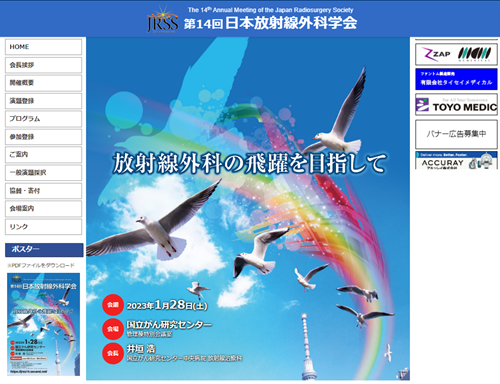Select the 協賛・寄付 menu item
The image size is (500, 384).
43,191
